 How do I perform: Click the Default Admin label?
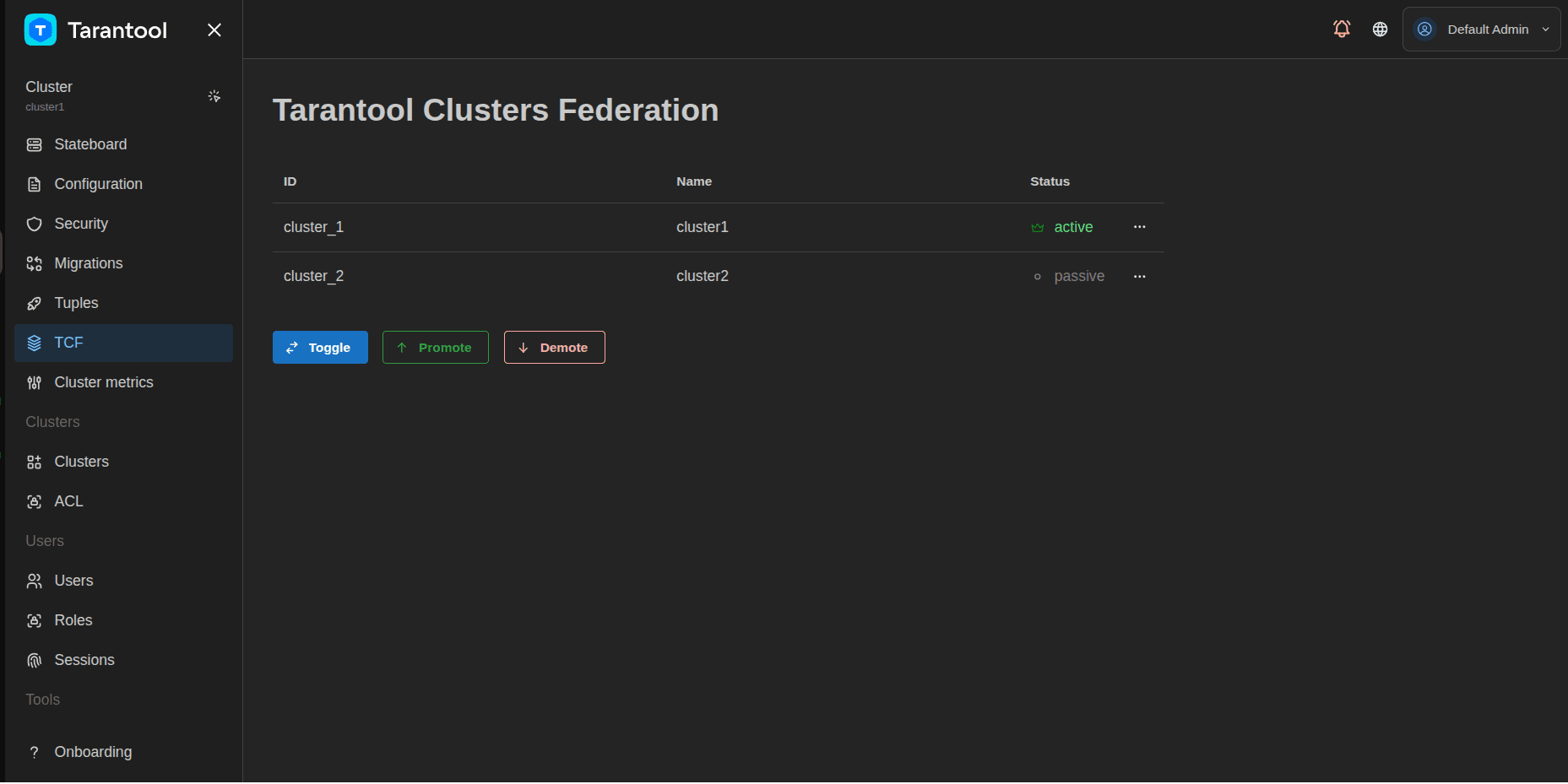click(x=1488, y=30)
